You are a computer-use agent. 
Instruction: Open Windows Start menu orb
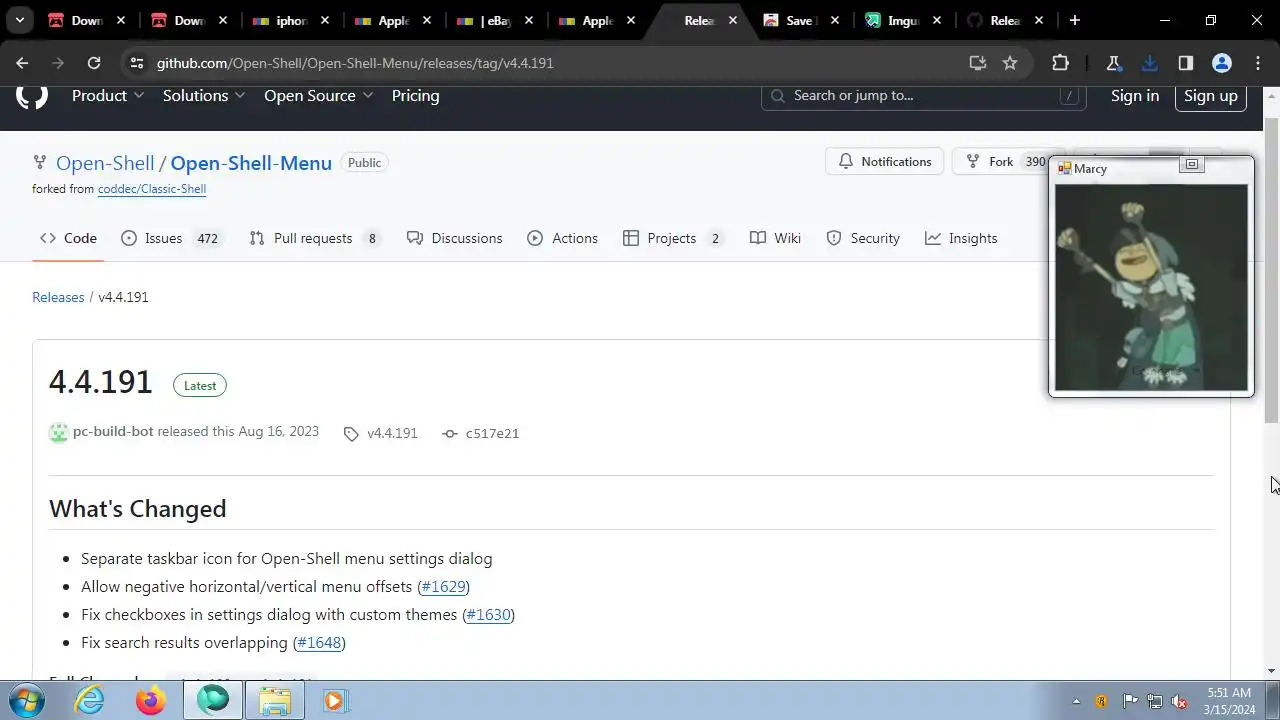click(x=27, y=700)
